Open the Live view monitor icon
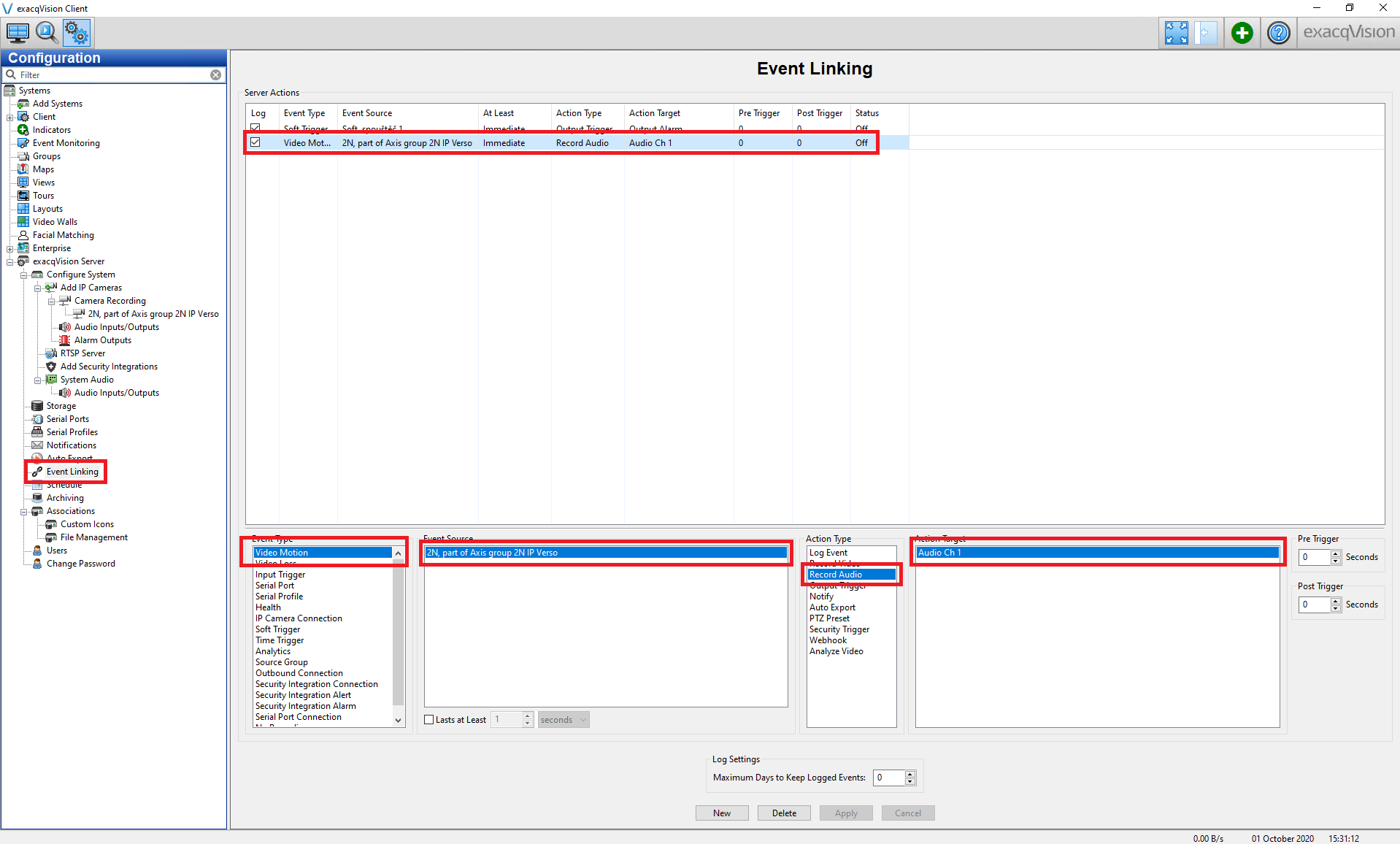Screen dimensions: 1400x844 tap(18, 33)
